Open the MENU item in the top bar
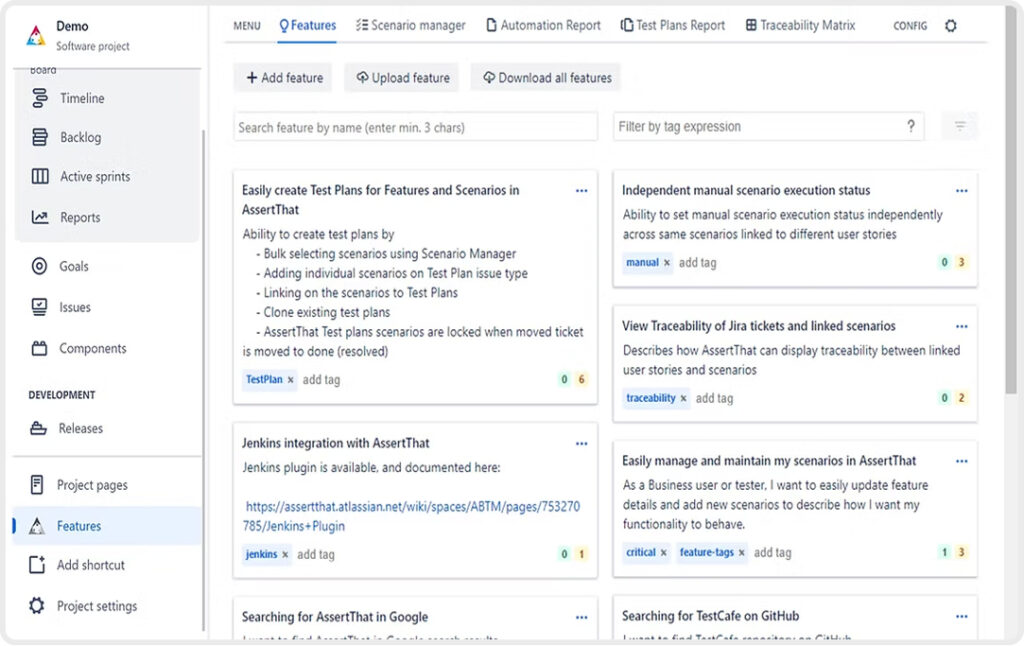1024x646 pixels. [x=246, y=25]
